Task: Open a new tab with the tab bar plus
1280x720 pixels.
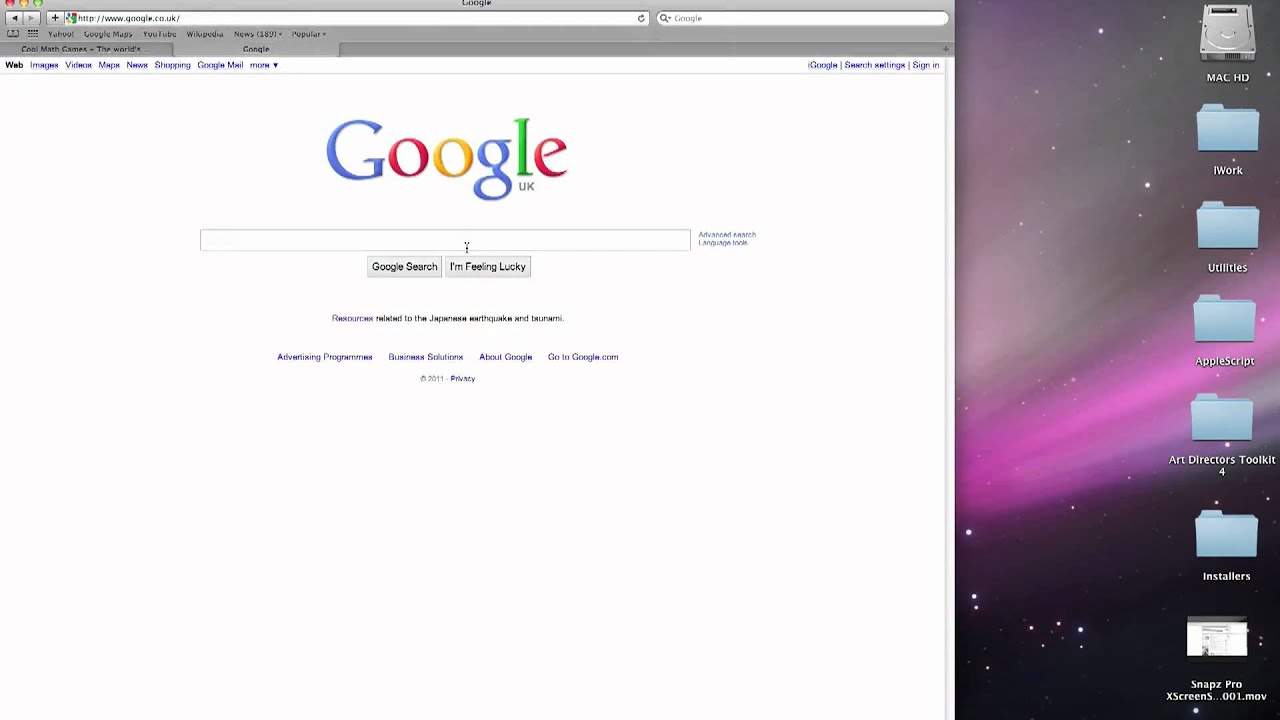Action: coord(945,49)
